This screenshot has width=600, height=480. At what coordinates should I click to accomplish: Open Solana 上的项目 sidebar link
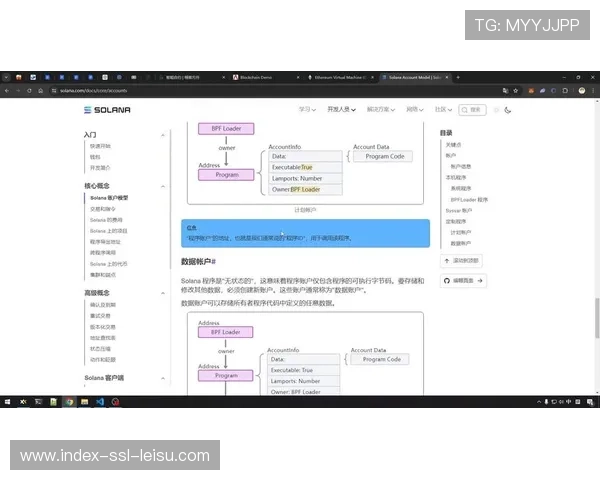pos(109,231)
